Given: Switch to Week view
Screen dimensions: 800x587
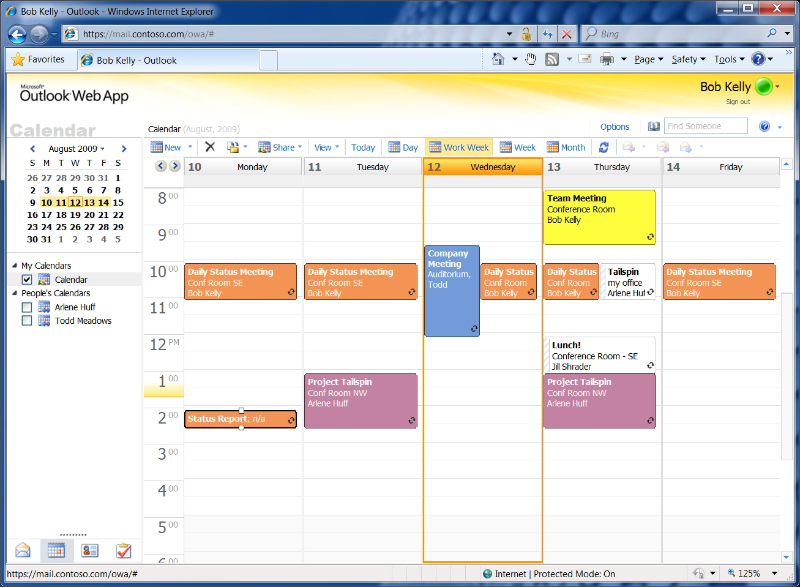Looking at the screenshot, I should (x=517, y=147).
